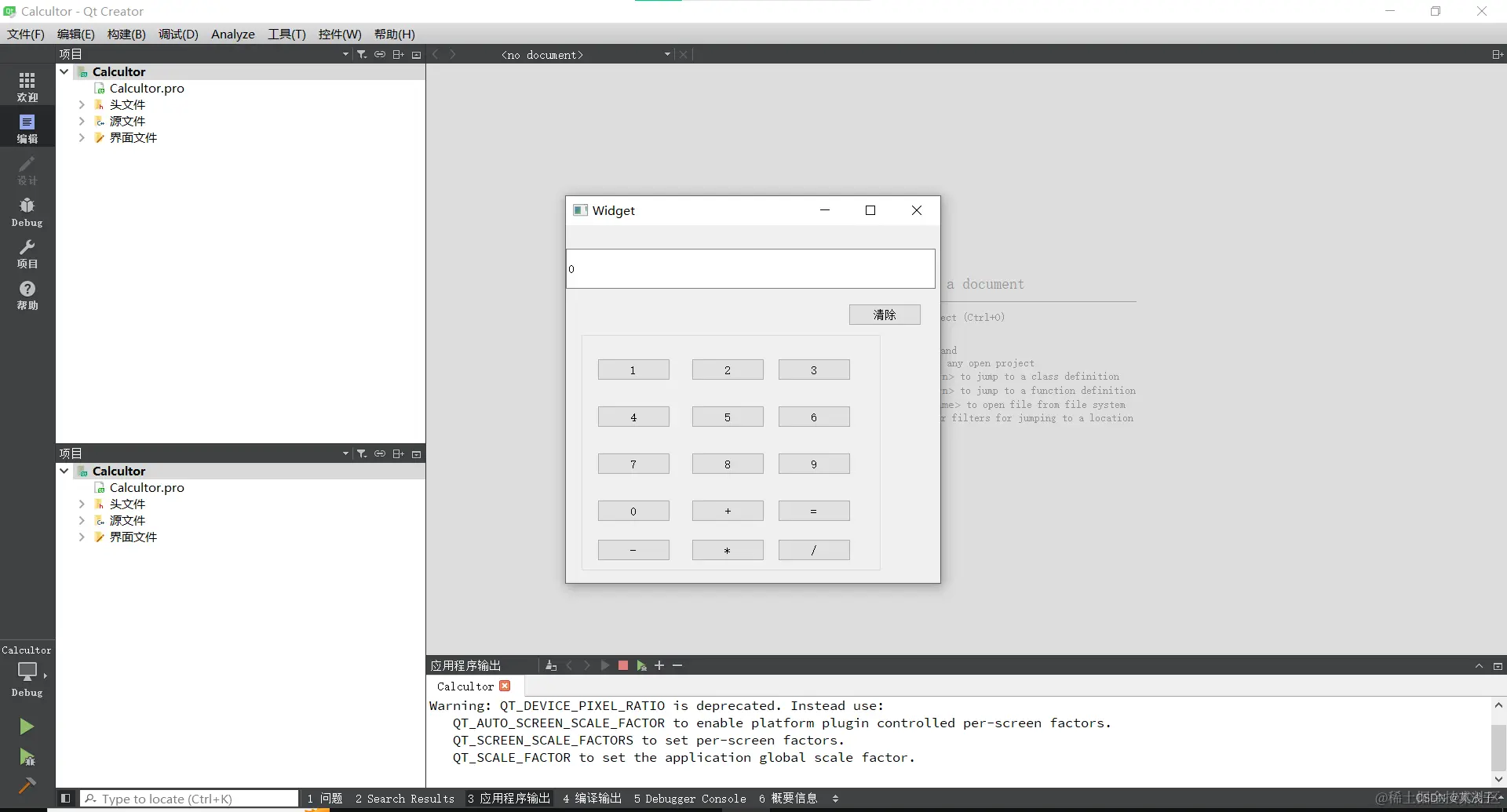Open Help (帮助) mode in sidebar
The width and height of the screenshot is (1507, 812).
click(27, 295)
